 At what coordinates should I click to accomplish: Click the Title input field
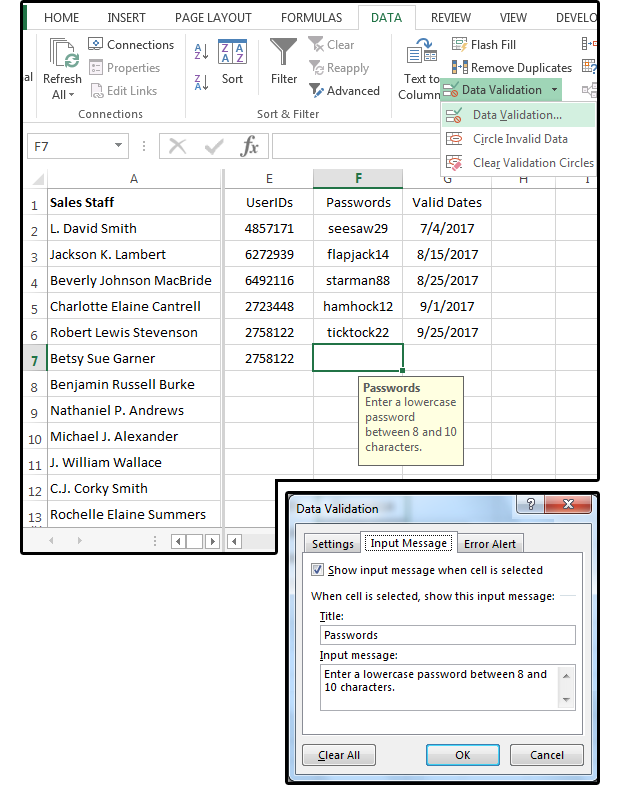pos(448,635)
